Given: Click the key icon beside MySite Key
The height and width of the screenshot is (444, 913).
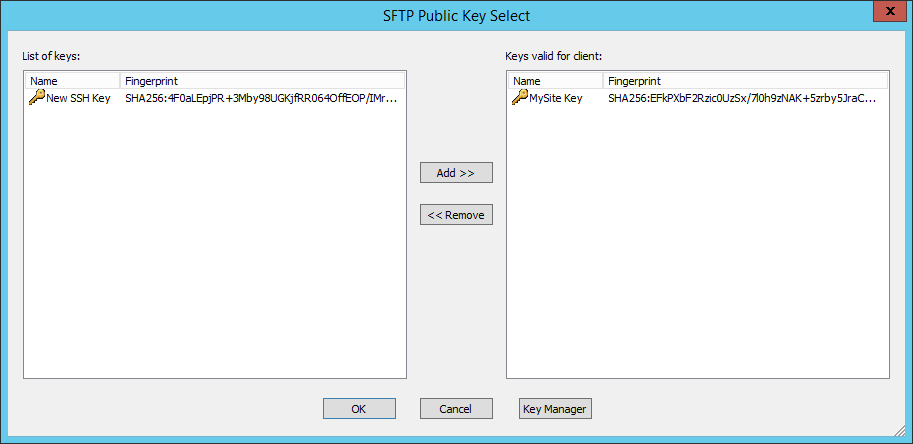Looking at the screenshot, I should [x=520, y=98].
